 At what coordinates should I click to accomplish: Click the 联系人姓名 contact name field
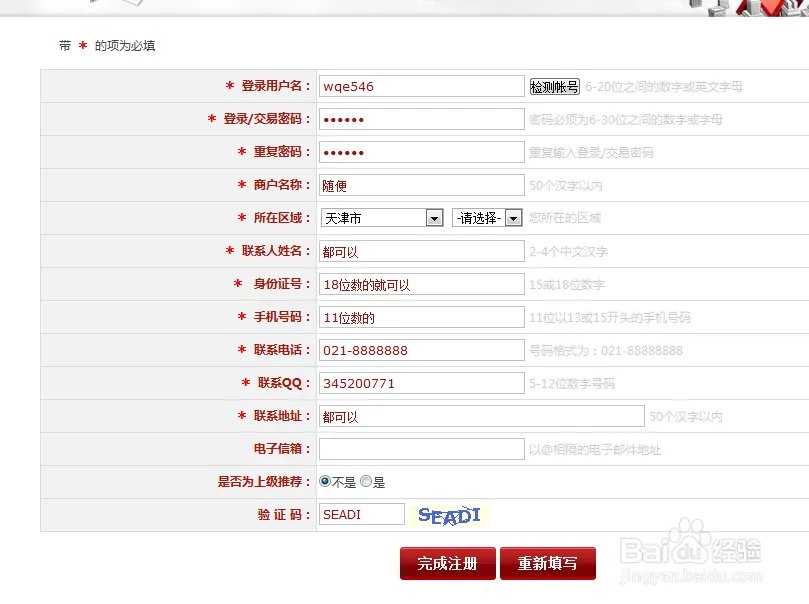click(420, 251)
